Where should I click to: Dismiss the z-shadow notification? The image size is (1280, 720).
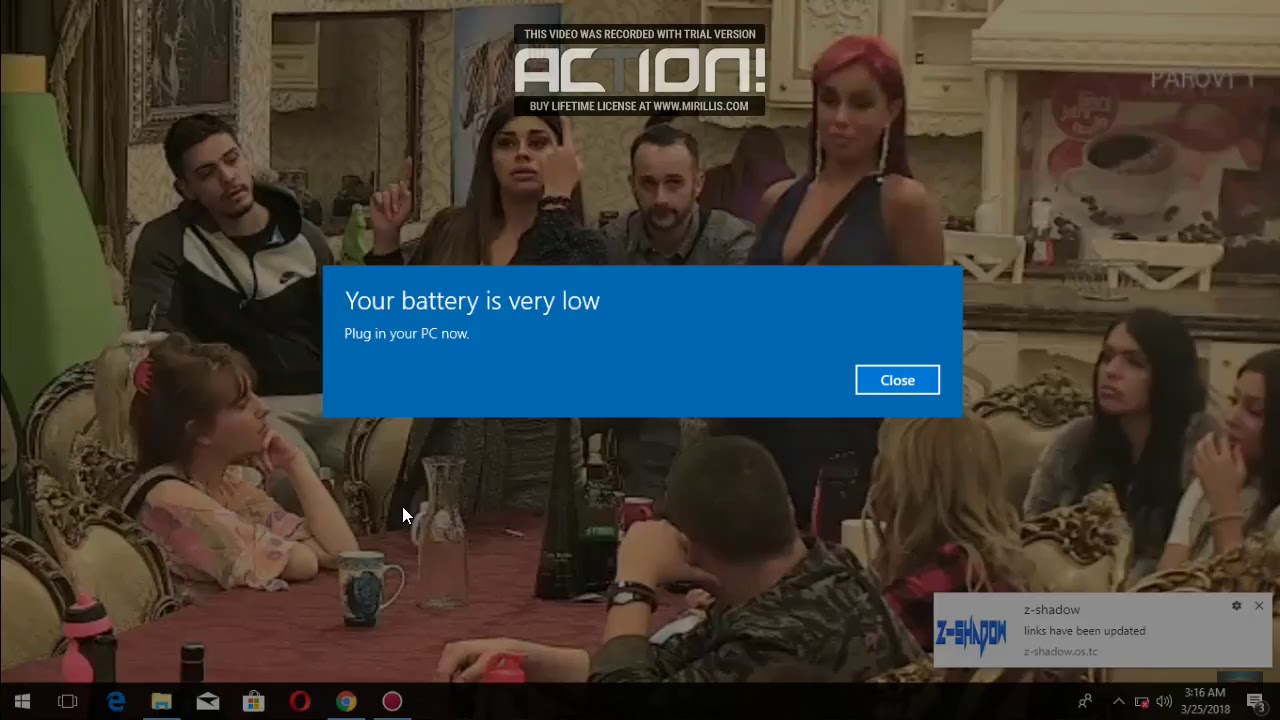[1259, 606]
